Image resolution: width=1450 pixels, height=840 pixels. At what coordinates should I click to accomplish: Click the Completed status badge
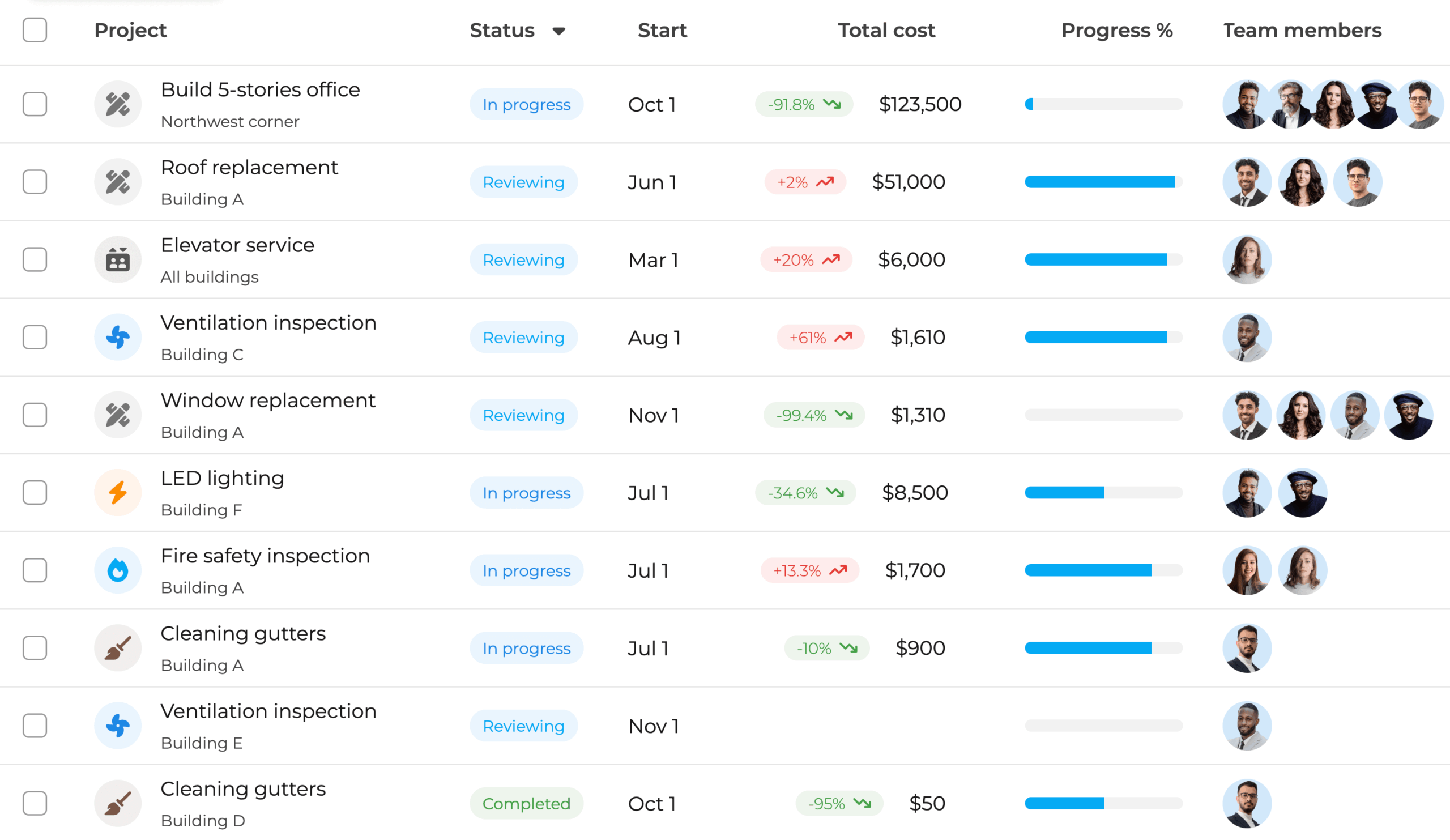coord(526,803)
